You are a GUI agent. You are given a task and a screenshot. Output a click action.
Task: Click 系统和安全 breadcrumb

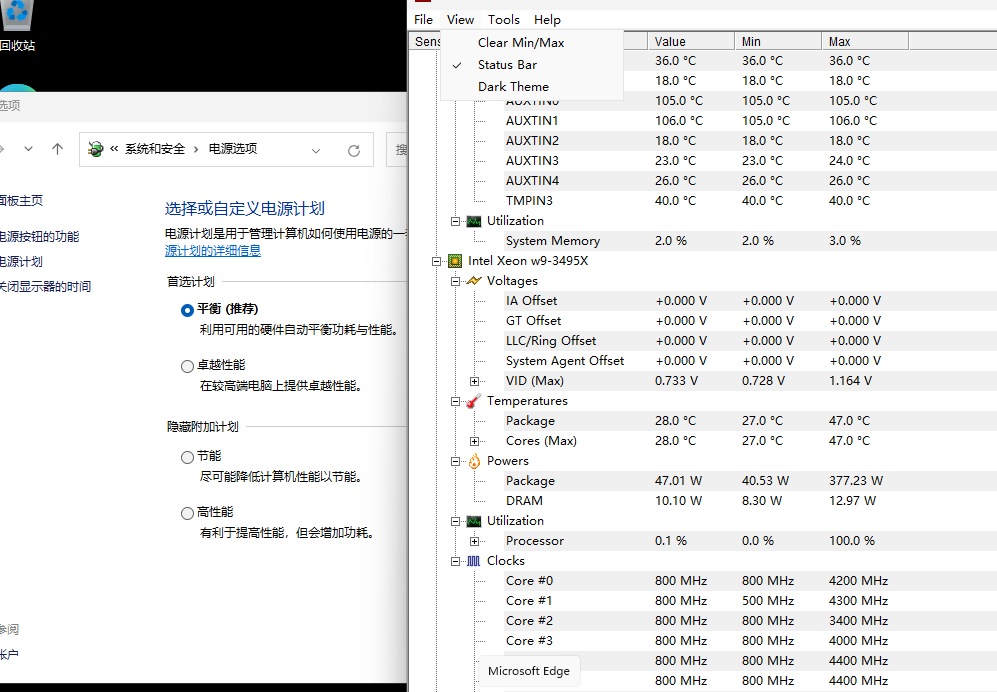click(155, 149)
